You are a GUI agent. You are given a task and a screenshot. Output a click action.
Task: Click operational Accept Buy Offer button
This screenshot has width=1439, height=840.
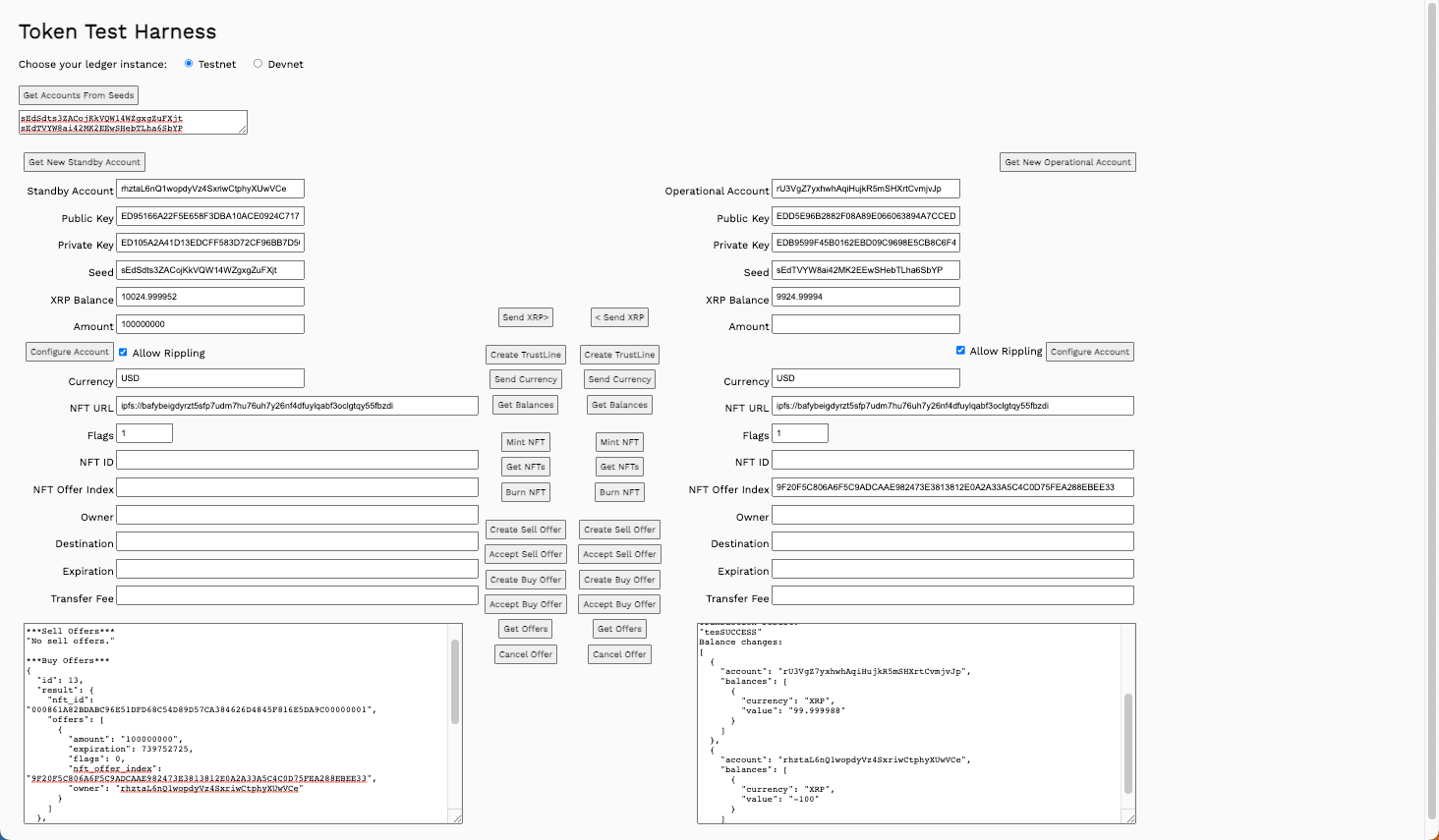(x=619, y=604)
